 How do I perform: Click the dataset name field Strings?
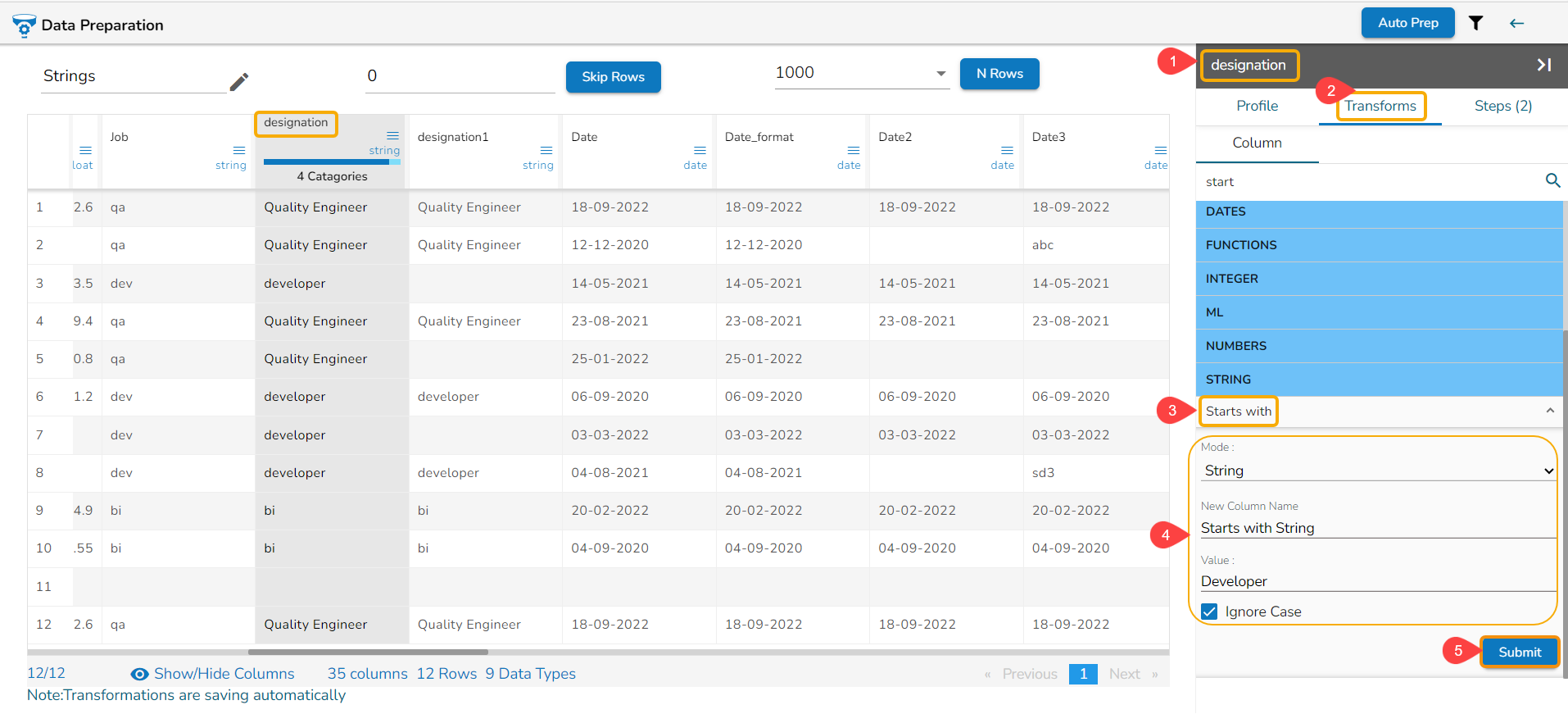click(x=134, y=76)
